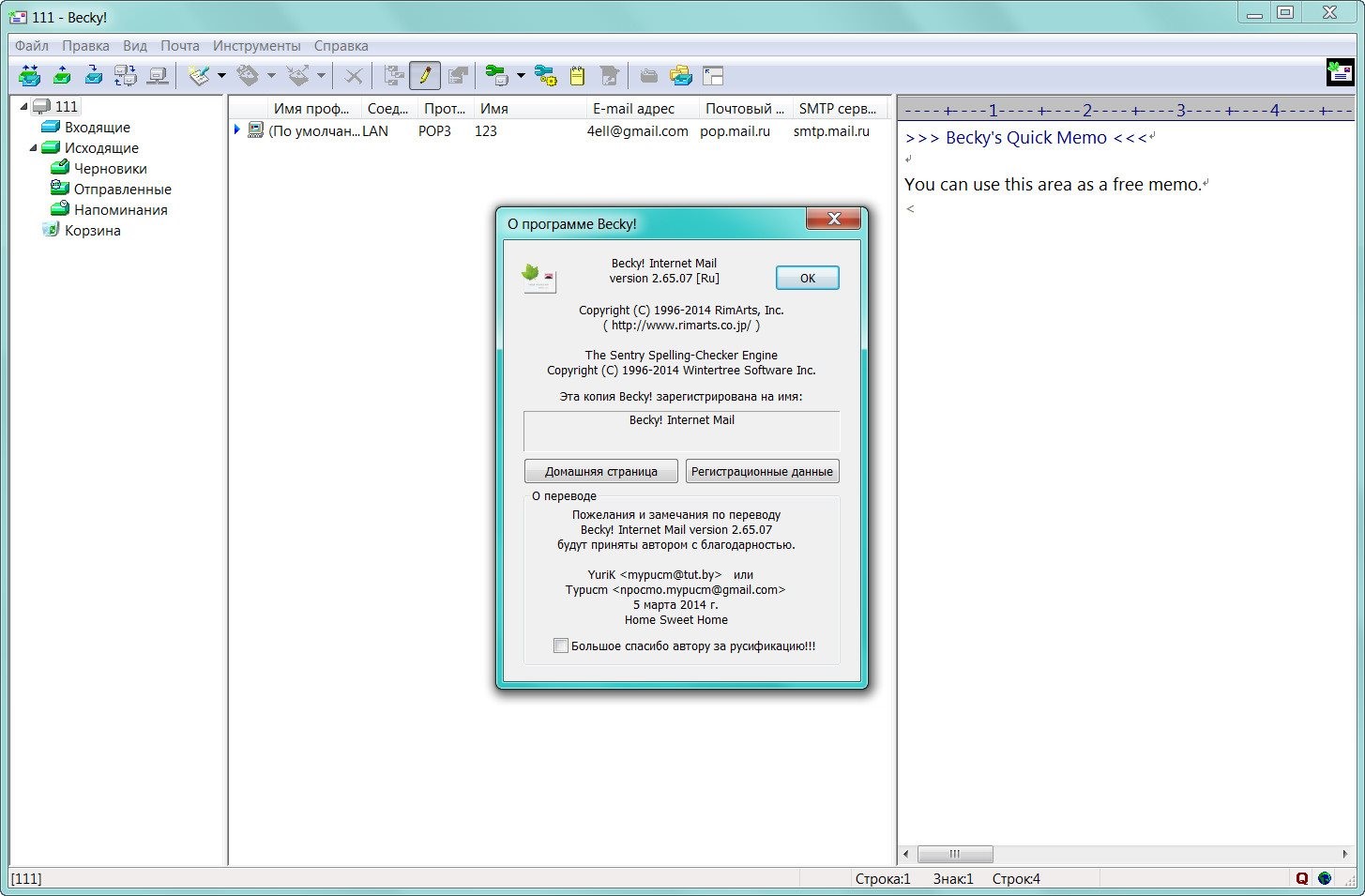Click the yellow folders with tray icon
The height and width of the screenshot is (896, 1365).
pyautogui.click(x=680, y=75)
